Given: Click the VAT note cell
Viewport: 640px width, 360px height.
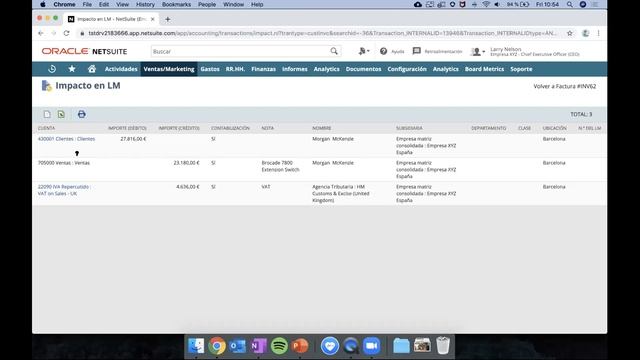Looking at the screenshot, I should tap(266, 187).
